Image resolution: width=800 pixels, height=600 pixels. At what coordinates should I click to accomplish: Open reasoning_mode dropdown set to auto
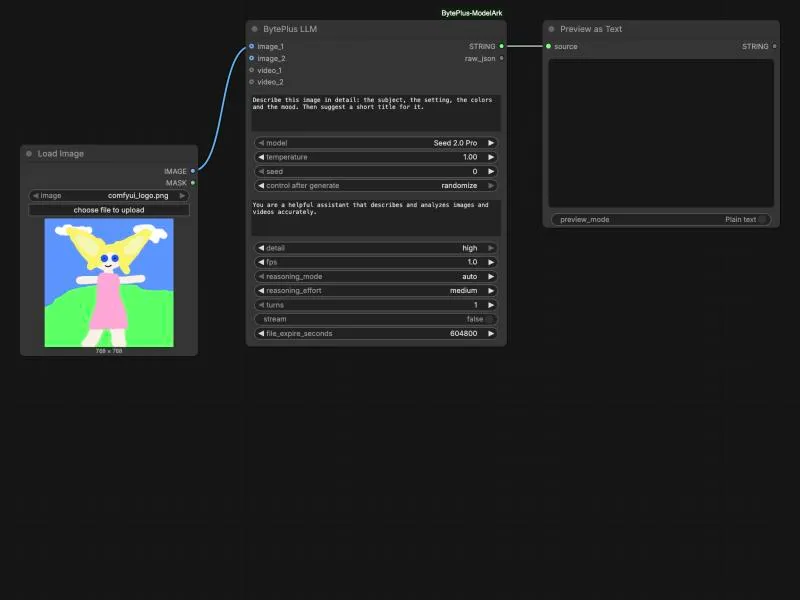tap(376, 277)
